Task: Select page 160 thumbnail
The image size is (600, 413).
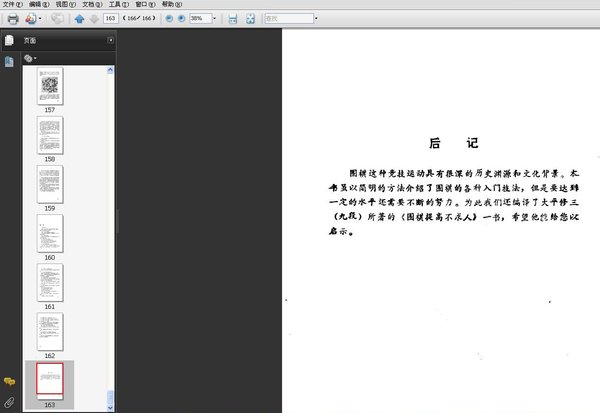Action: (50, 233)
